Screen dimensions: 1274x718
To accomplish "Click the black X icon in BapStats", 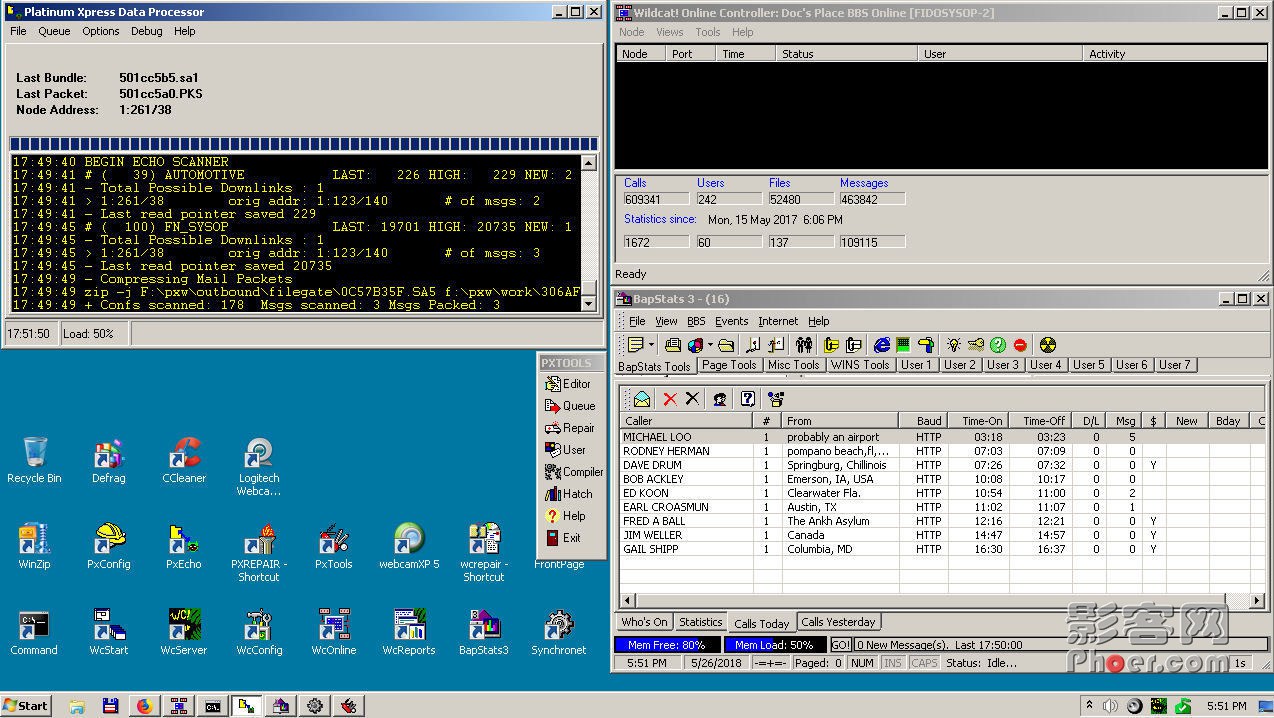I will click(x=692, y=399).
